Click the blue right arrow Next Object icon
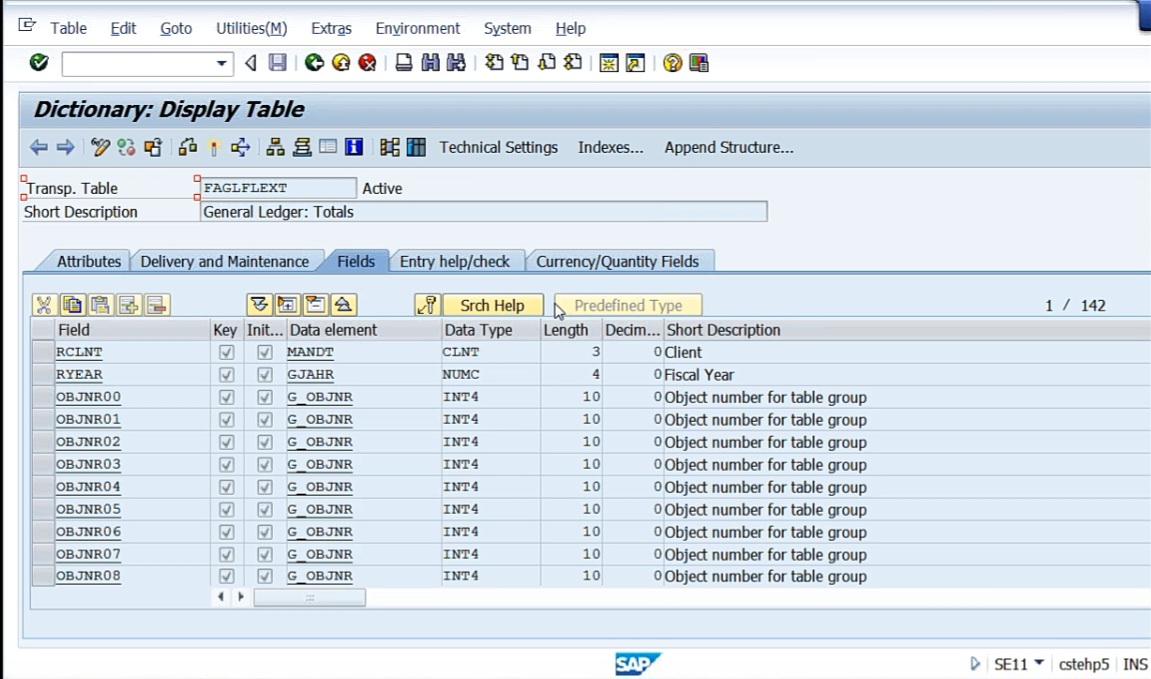The image size is (1151, 679). coord(65,148)
